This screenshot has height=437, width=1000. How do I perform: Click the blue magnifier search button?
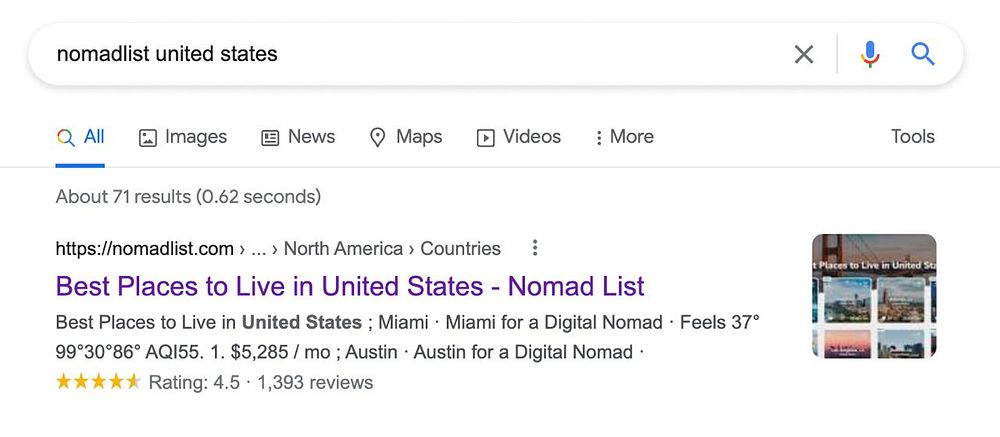[x=922, y=54]
